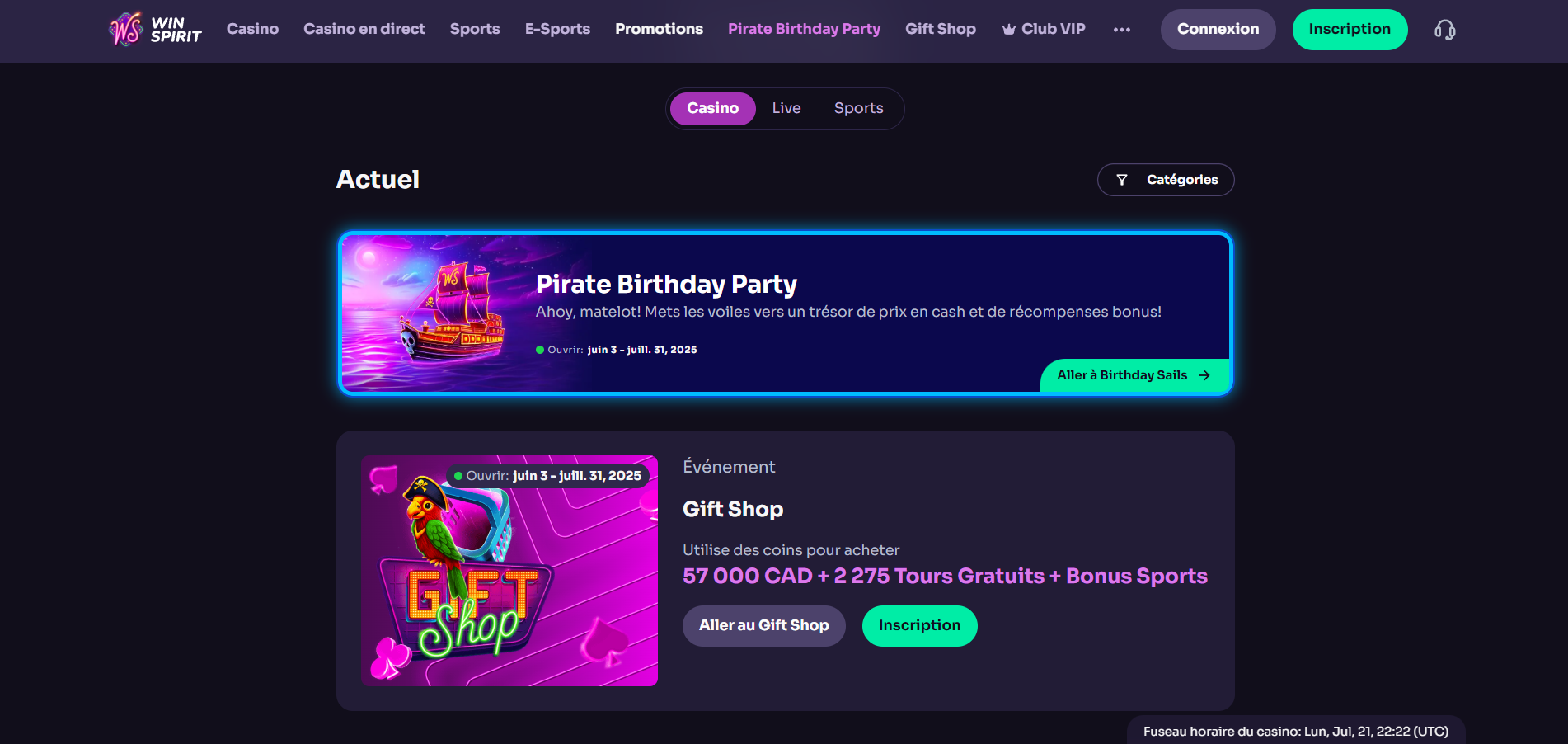Viewport: 1568px width, 744px height.
Task: Open the Catégories filter
Action: 1165,180
